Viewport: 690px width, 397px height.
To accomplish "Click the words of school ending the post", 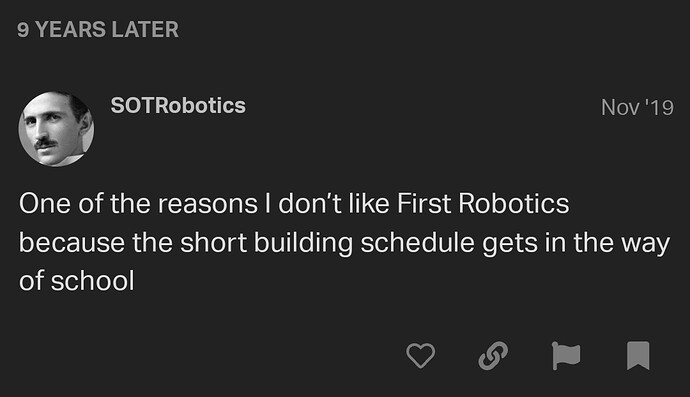I will [77, 281].
